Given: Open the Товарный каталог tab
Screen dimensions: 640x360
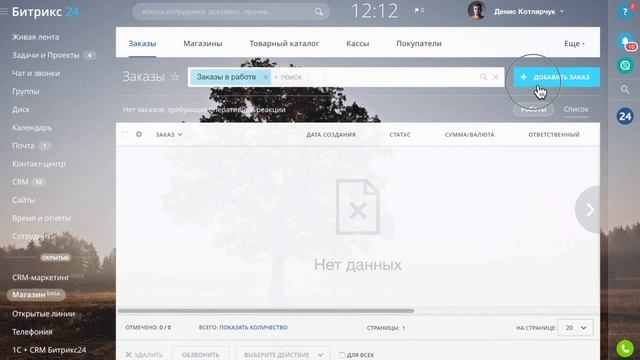Looking at the screenshot, I should point(284,43).
